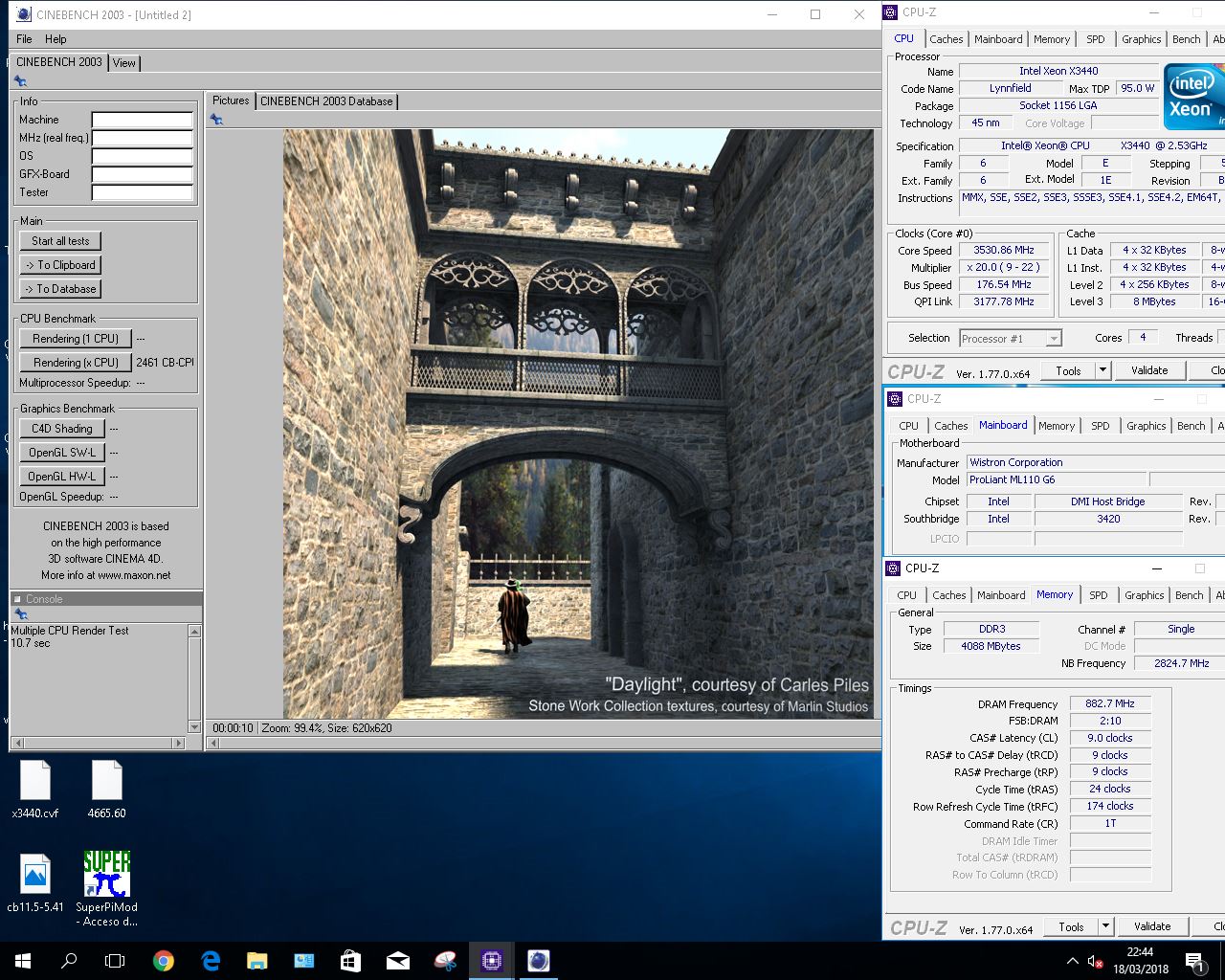Viewport: 1225px width, 980px height.
Task: Open the Microsoft Store taskbar icon
Action: pos(351,961)
